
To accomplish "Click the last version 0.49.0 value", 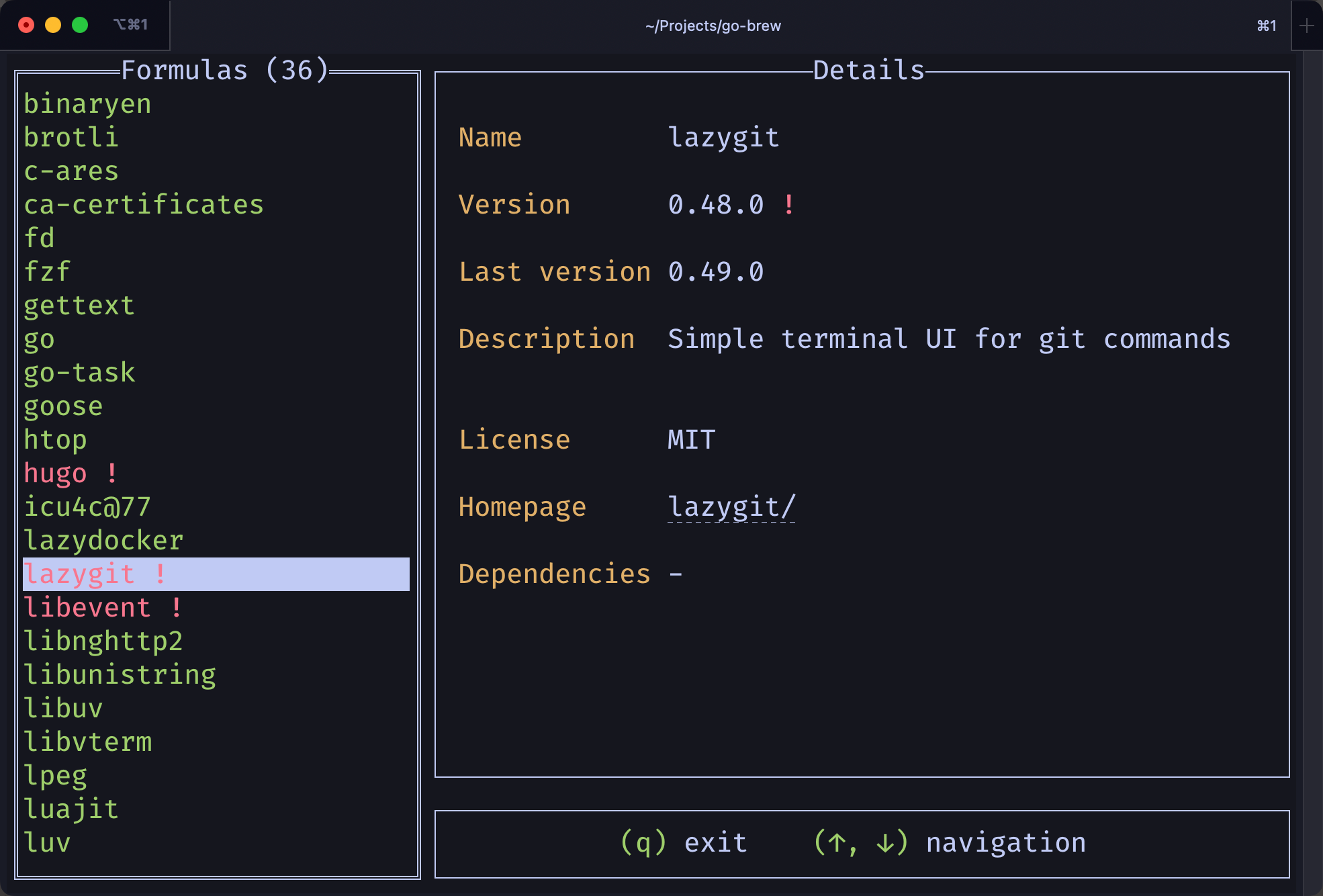I will point(716,272).
